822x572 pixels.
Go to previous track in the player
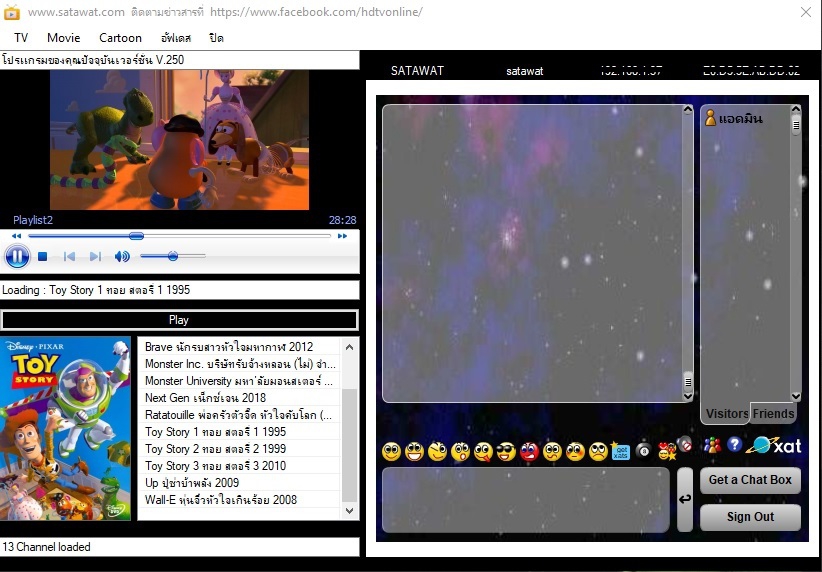click(69, 256)
